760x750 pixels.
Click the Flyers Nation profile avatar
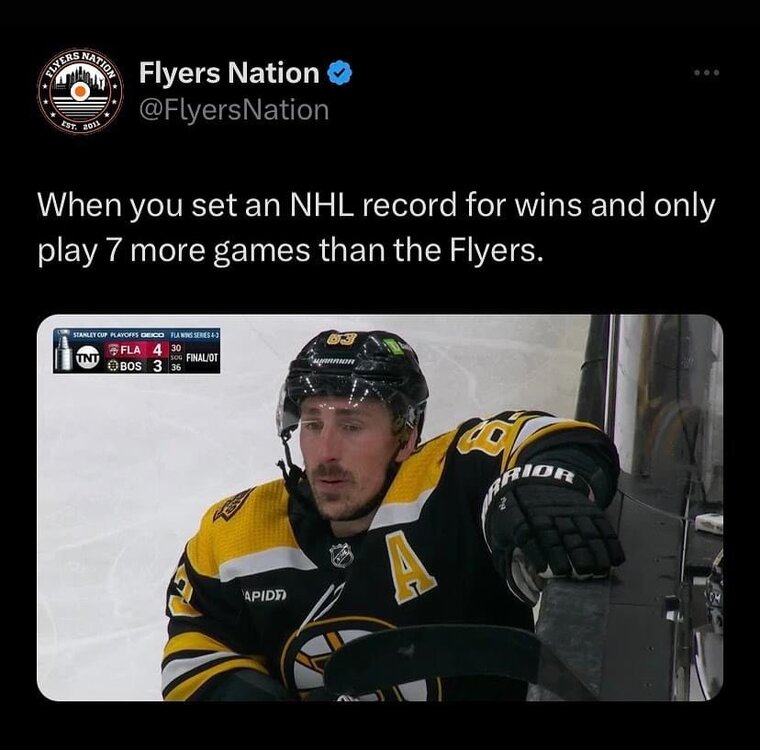[x=80, y=91]
